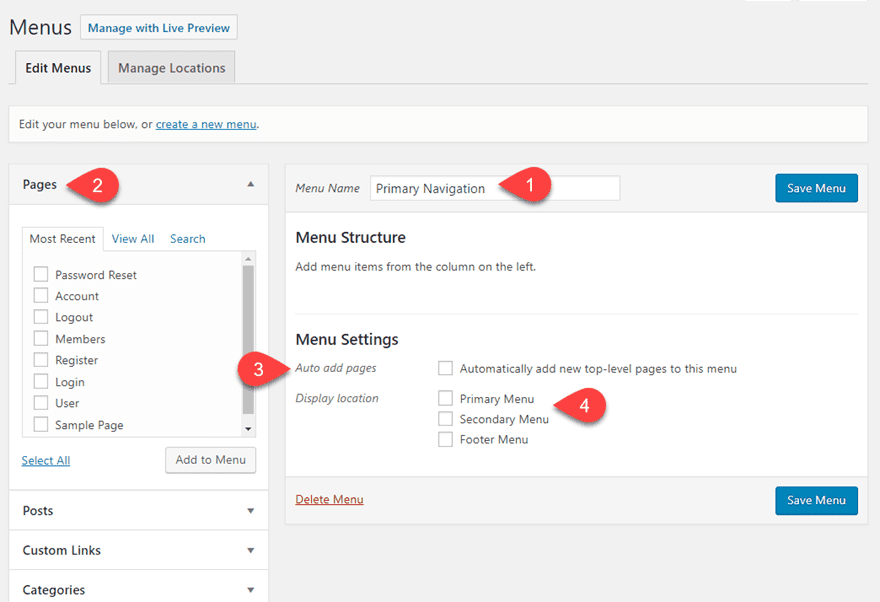Check the Password Reset page checkbox

41,274
